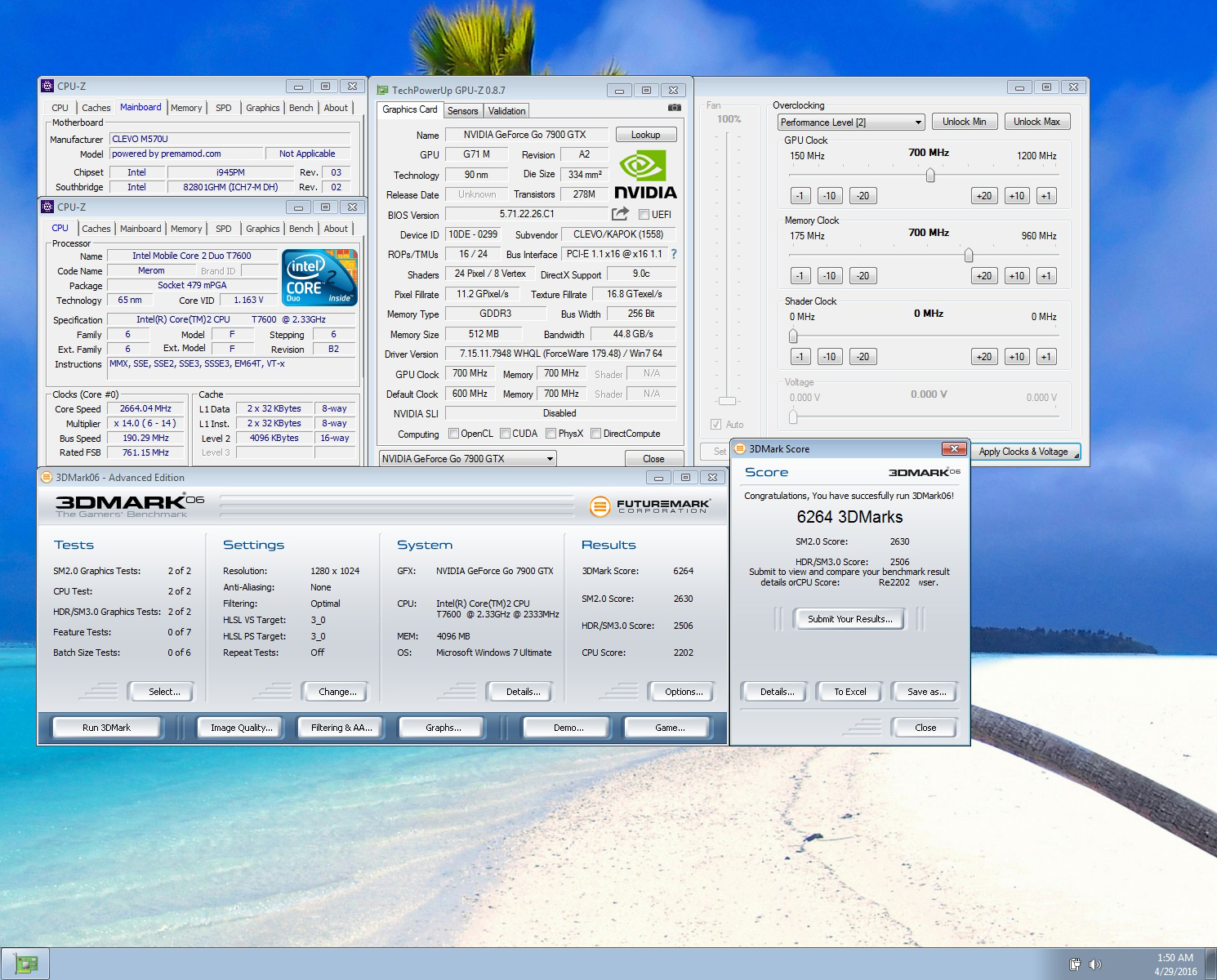Click the Shader Clock slider handle
1217x980 pixels.
793,336
